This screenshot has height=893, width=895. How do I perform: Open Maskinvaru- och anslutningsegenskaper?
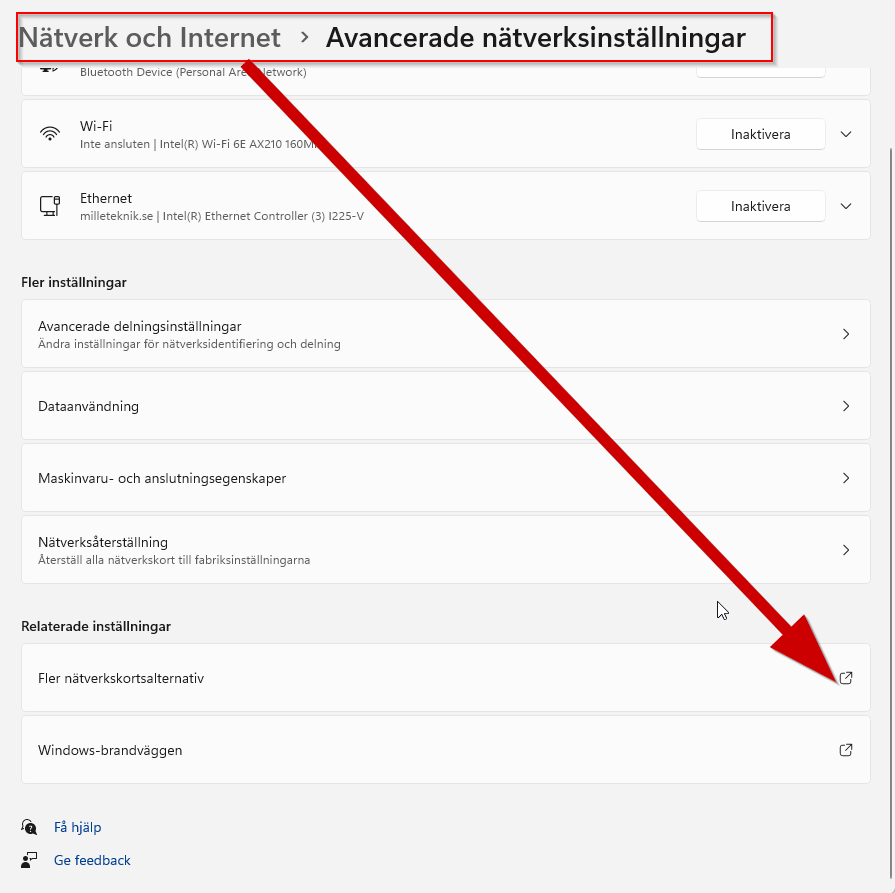click(446, 478)
